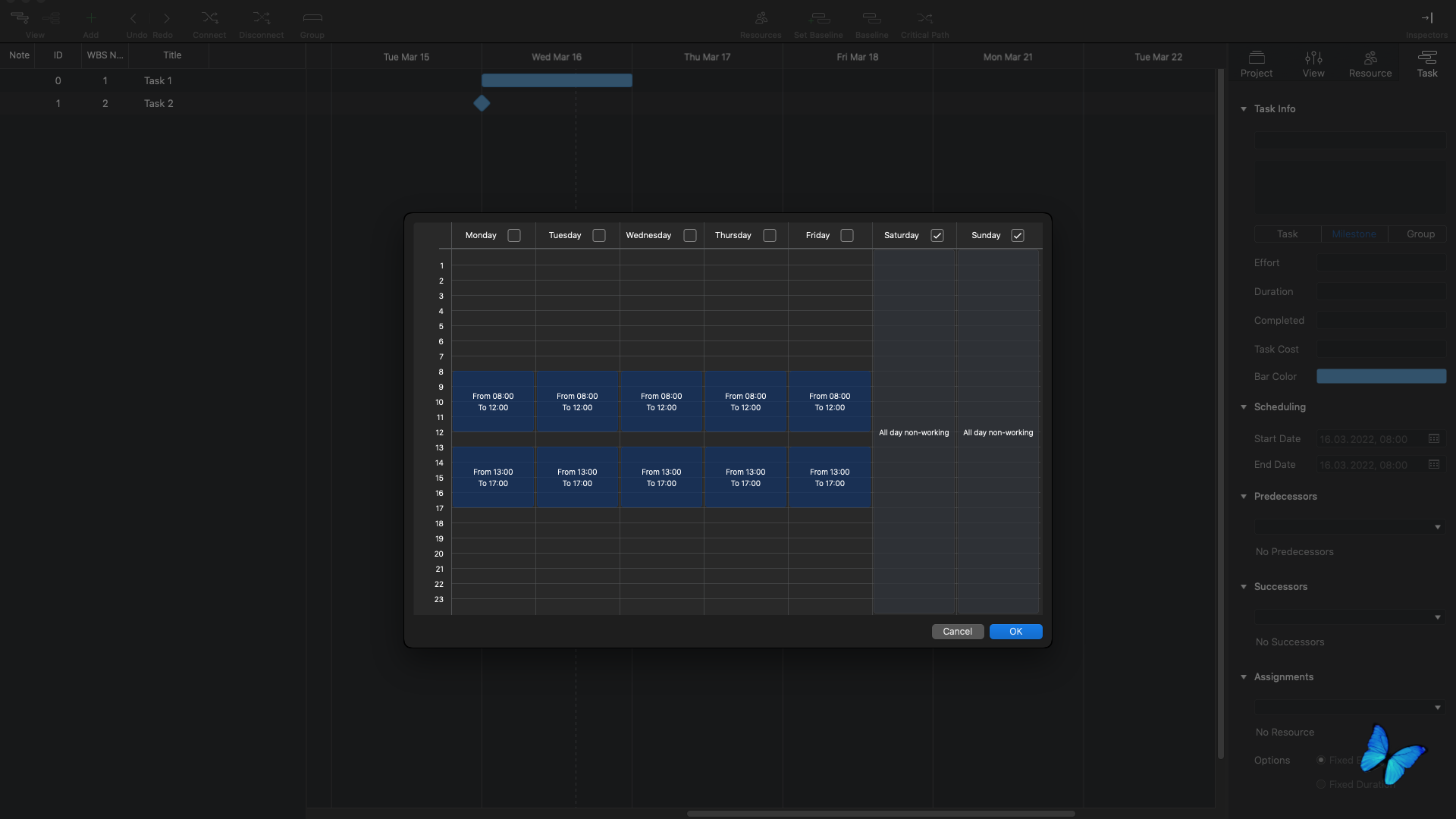The image size is (1456, 819).
Task: Click the Bar Color swatch
Action: pos(1381,377)
